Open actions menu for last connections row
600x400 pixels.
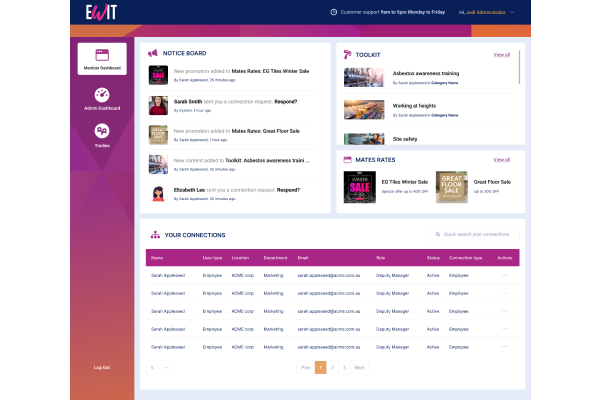[505, 347]
